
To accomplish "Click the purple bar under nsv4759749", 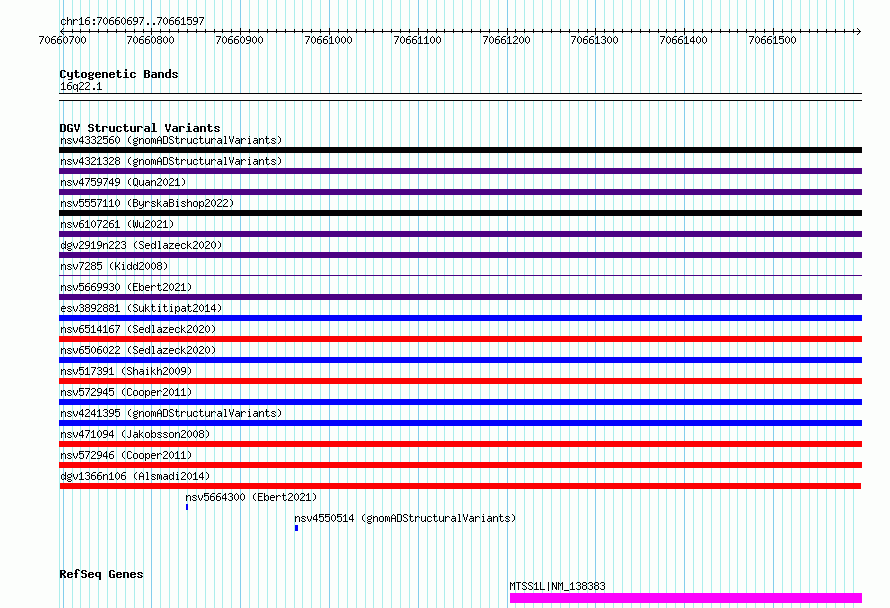I will (x=460, y=192).
